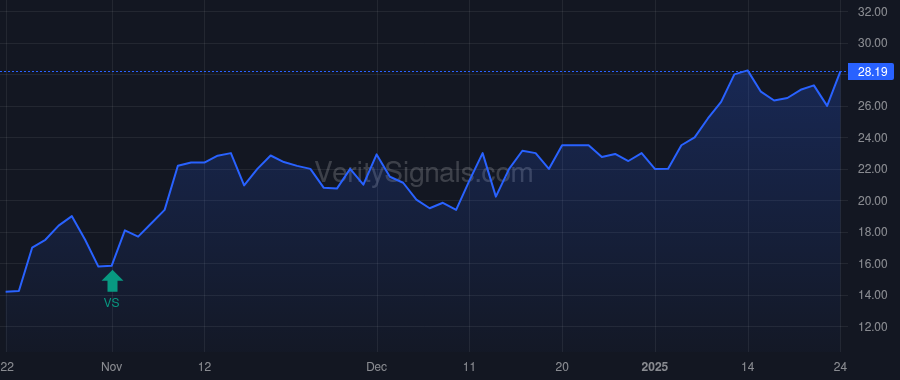900x380 pixels.
Task: Click the 16.00 price axis label
Action: pyautogui.click(x=872, y=264)
